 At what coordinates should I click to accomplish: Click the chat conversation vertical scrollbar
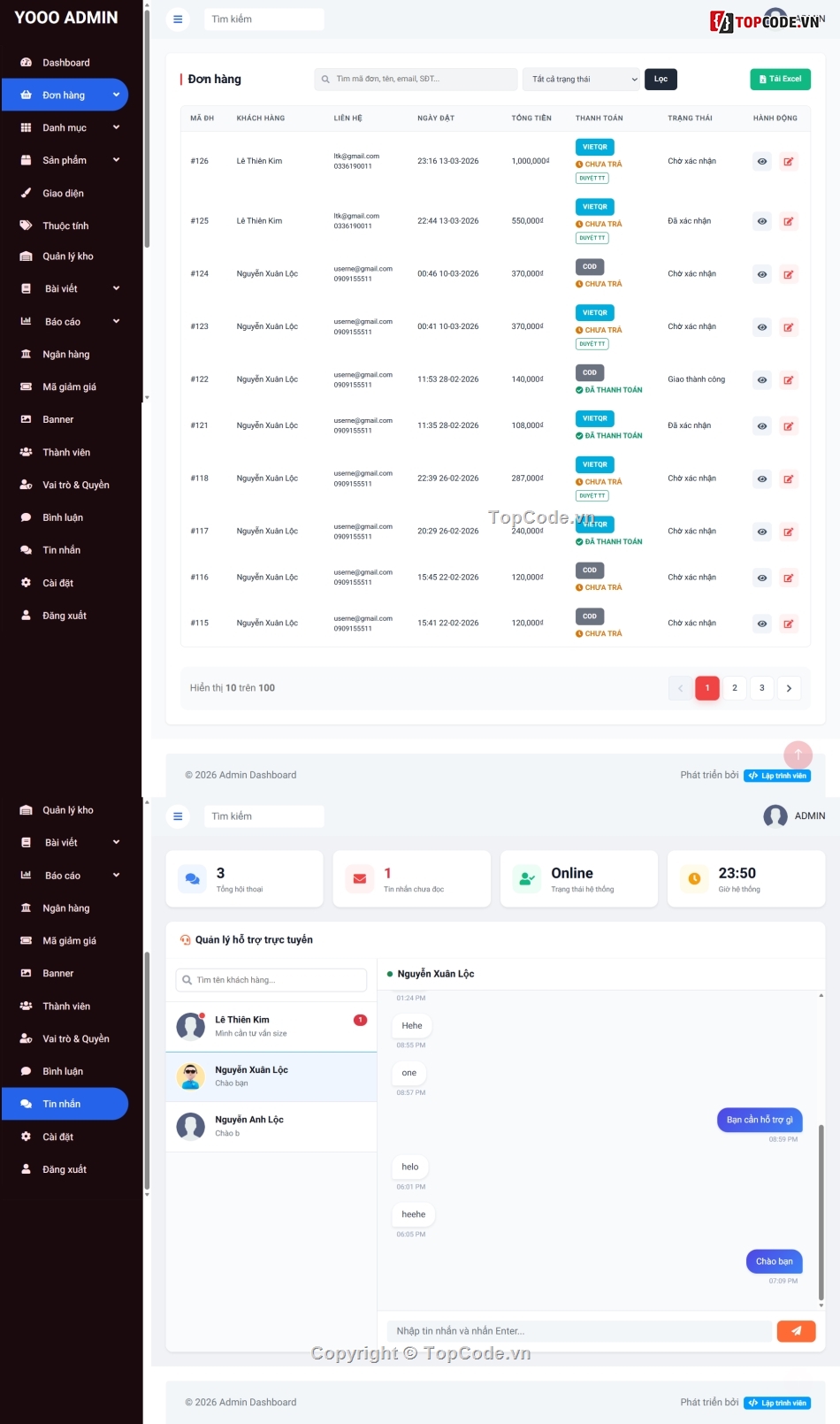tap(821, 1212)
